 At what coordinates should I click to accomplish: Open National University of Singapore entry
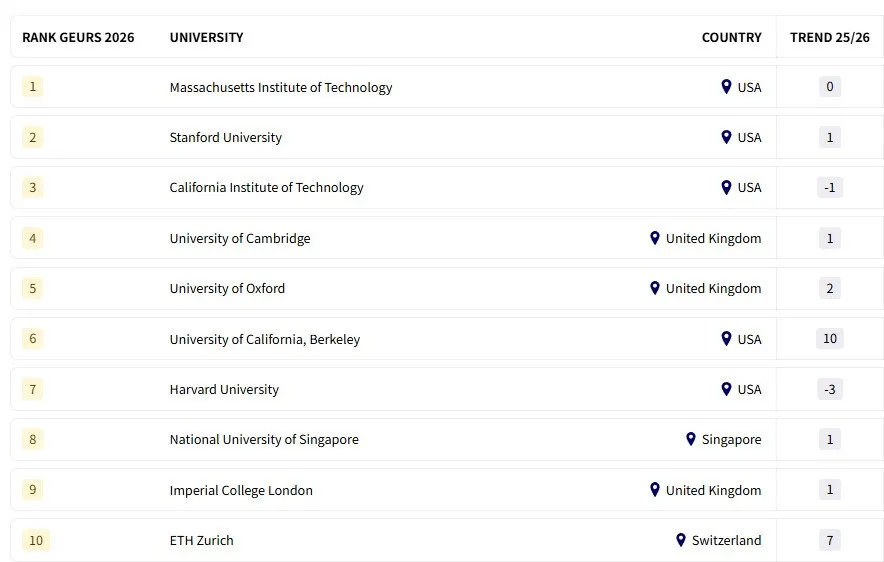pos(264,439)
